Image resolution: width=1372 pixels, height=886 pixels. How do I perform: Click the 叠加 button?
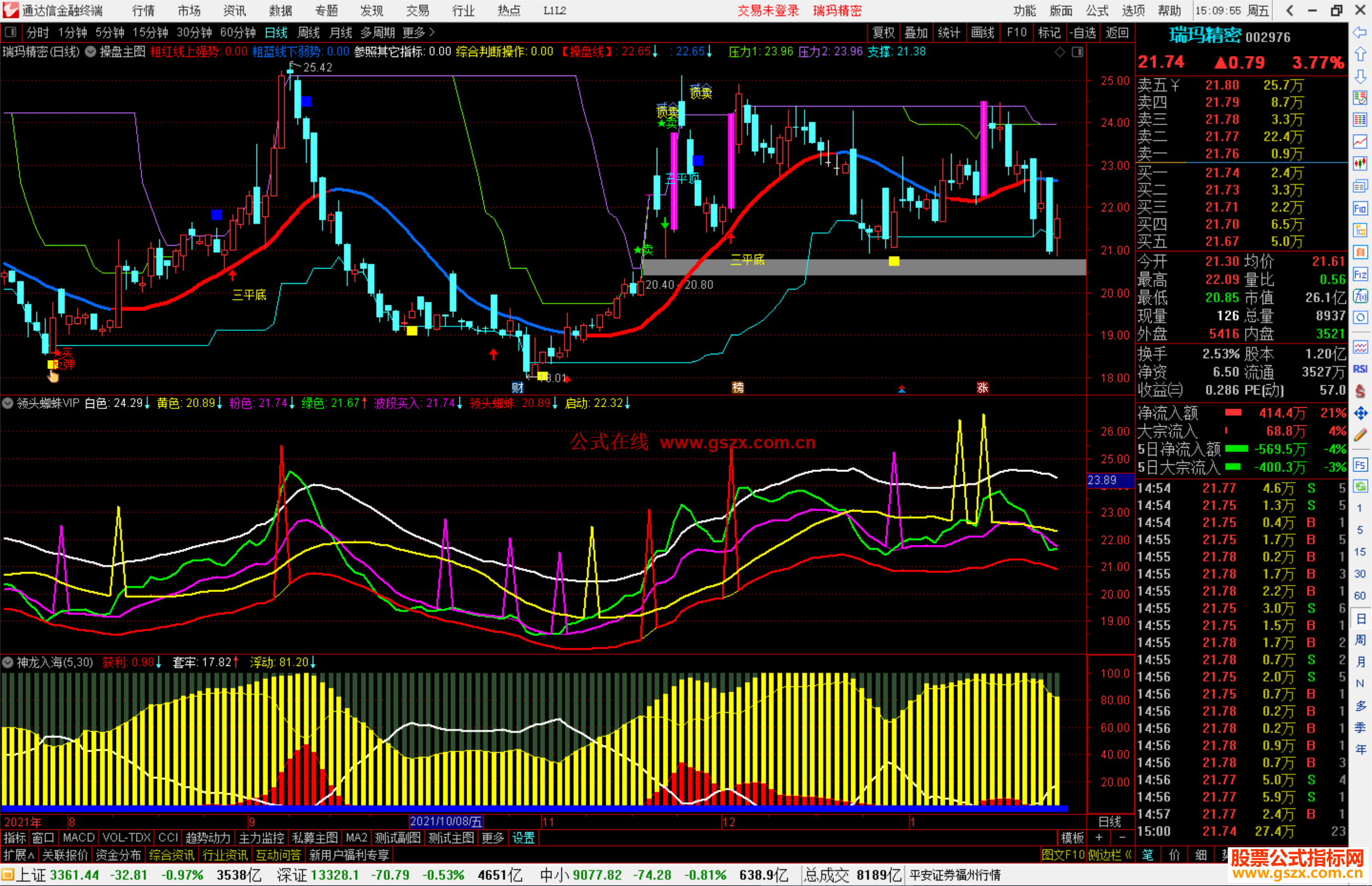tap(916, 32)
